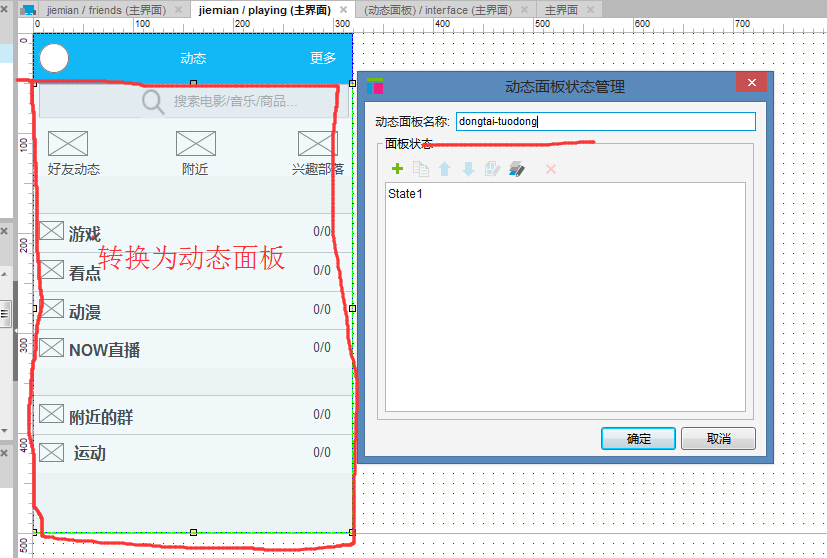
Task: Select State1 in the panel states list
Action: pyautogui.click(x=405, y=194)
